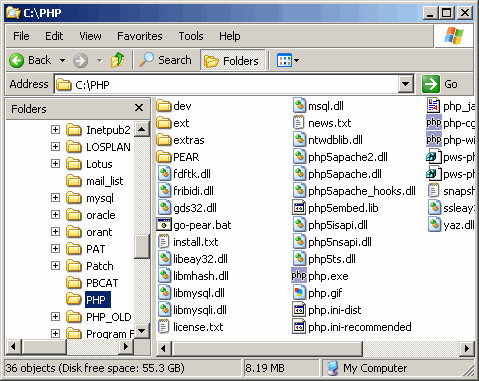The image size is (479, 381).
Task: Select install.txt text file icon
Action: (163, 242)
